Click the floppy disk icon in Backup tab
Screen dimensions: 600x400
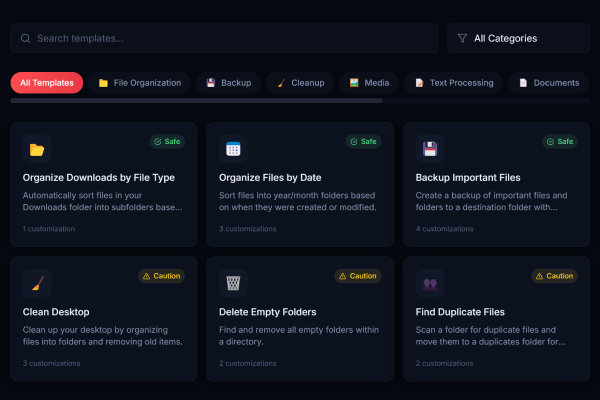click(x=211, y=83)
